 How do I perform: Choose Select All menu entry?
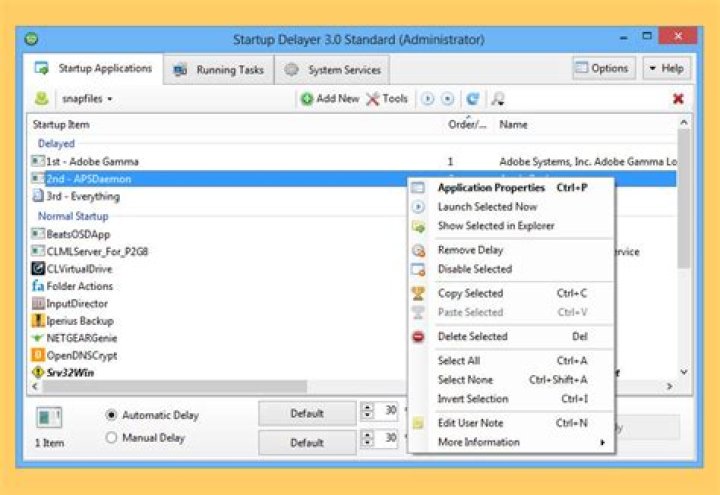(512, 360)
